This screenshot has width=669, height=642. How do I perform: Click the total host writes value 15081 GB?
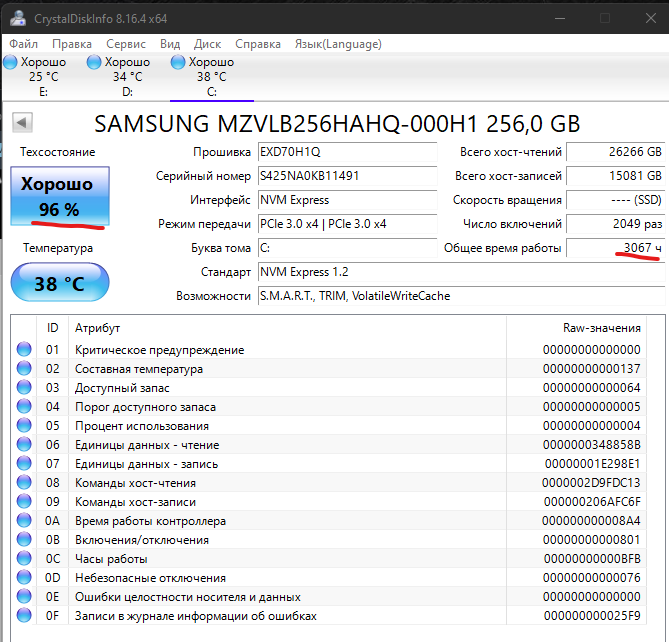[x=615, y=176]
